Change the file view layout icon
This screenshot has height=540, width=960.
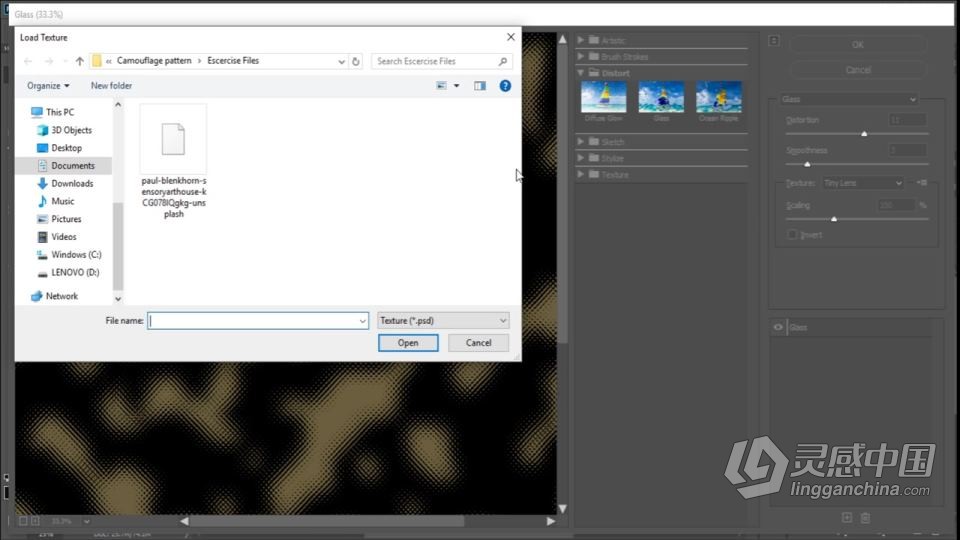[441, 86]
